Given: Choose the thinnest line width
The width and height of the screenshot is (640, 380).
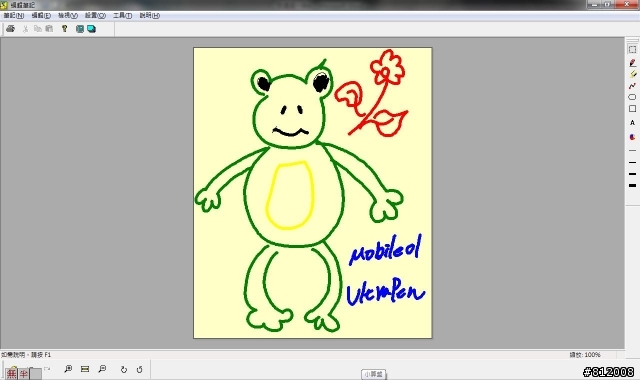Looking at the screenshot, I should point(632,151).
